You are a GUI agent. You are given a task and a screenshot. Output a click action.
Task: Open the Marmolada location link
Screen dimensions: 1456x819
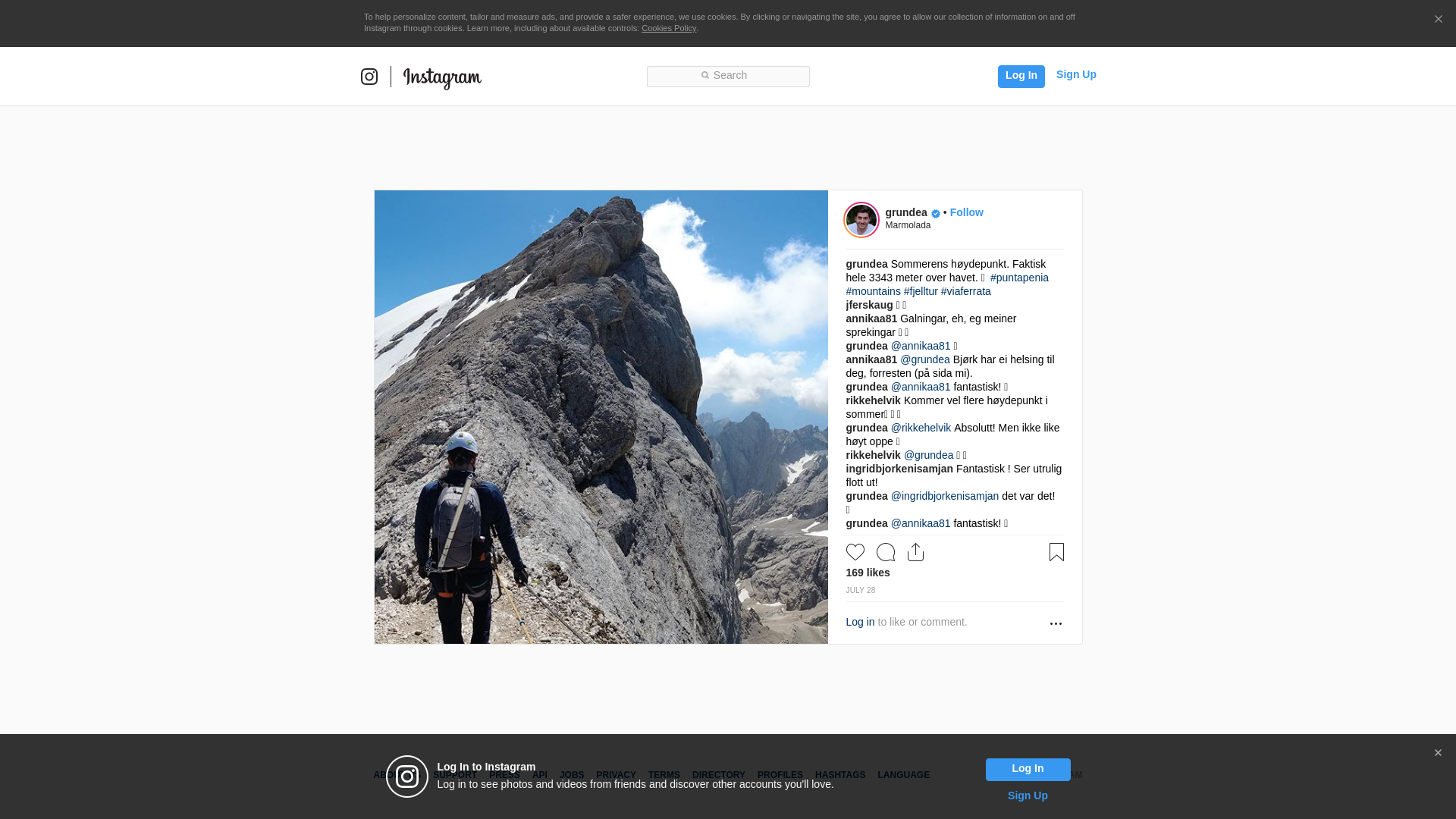pyautogui.click(x=908, y=225)
